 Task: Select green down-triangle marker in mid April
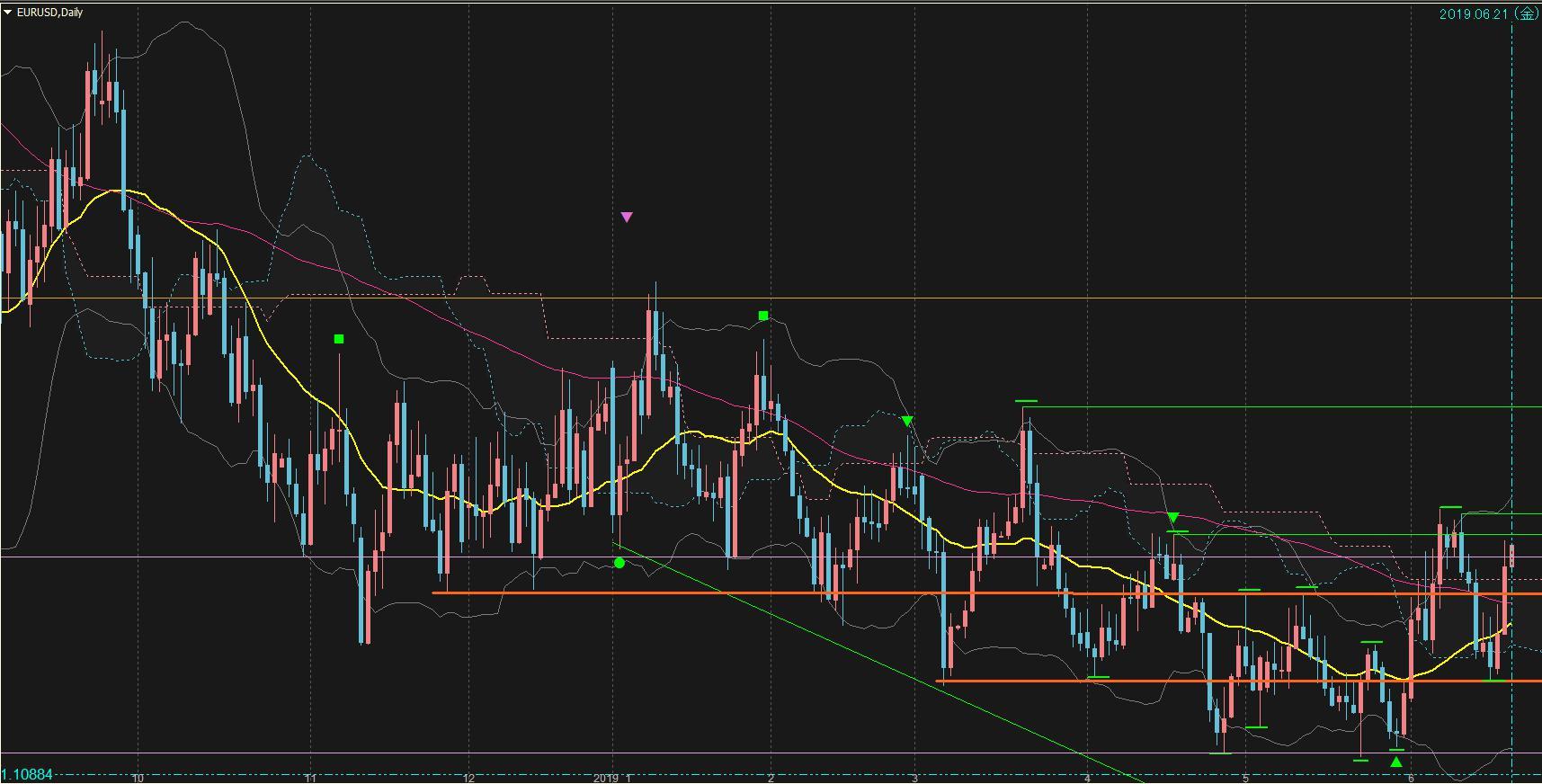(1173, 517)
